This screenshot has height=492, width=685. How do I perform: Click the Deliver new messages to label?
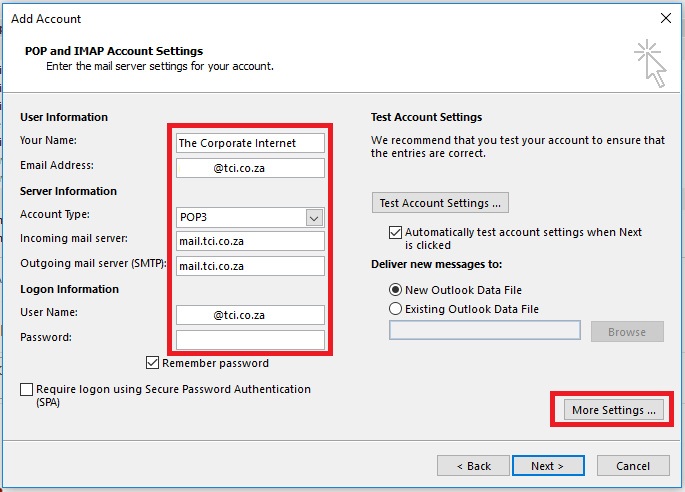pos(436,264)
